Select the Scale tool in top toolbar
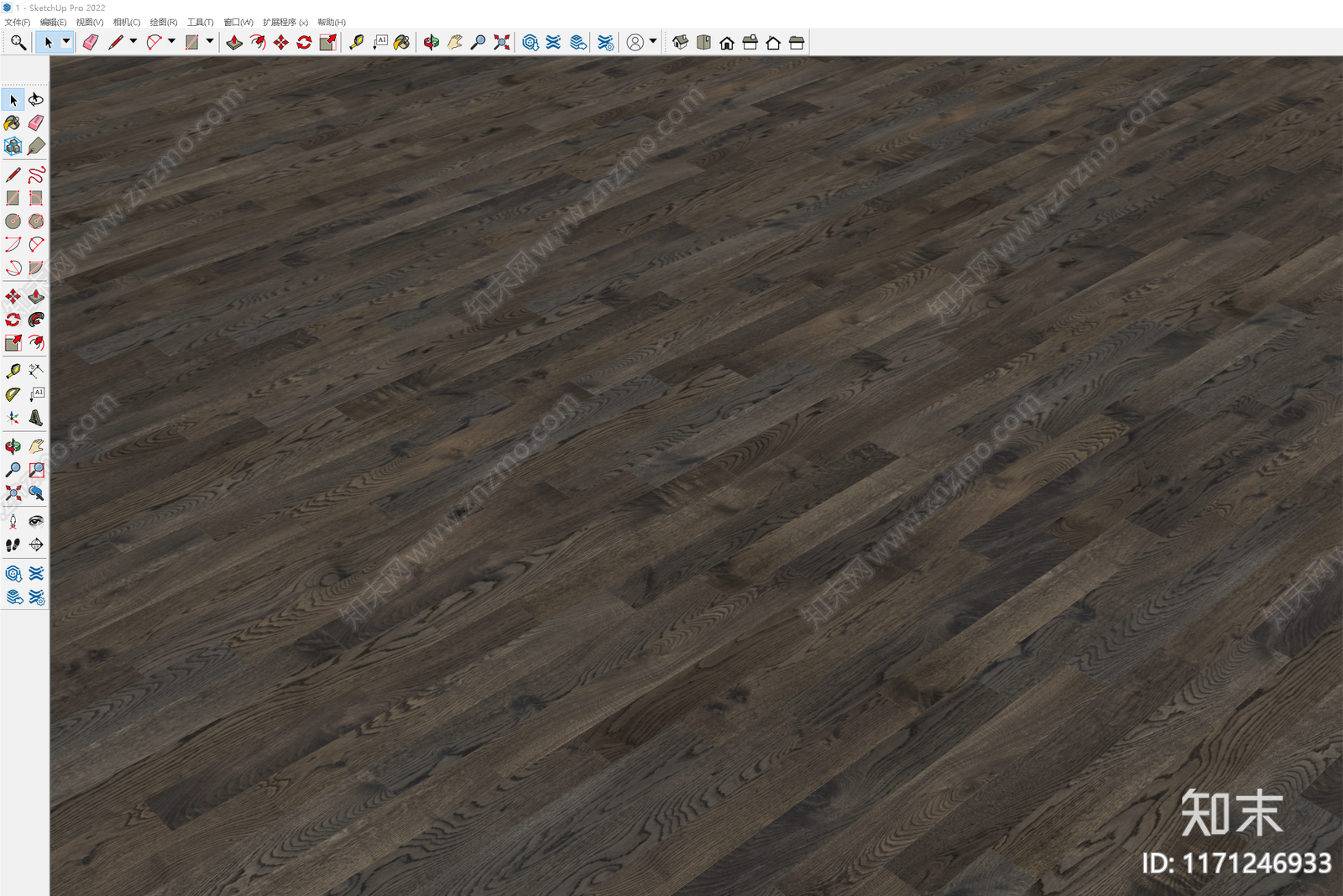 (x=328, y=42)
